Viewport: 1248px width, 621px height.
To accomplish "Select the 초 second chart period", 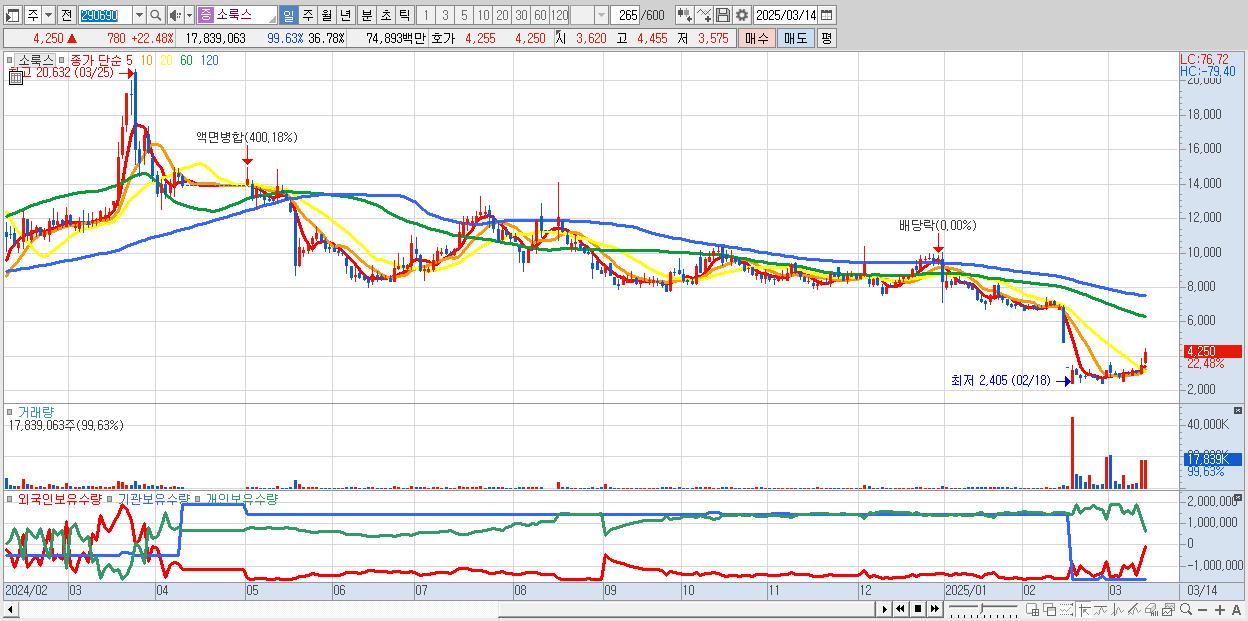I will pos(384,15).
